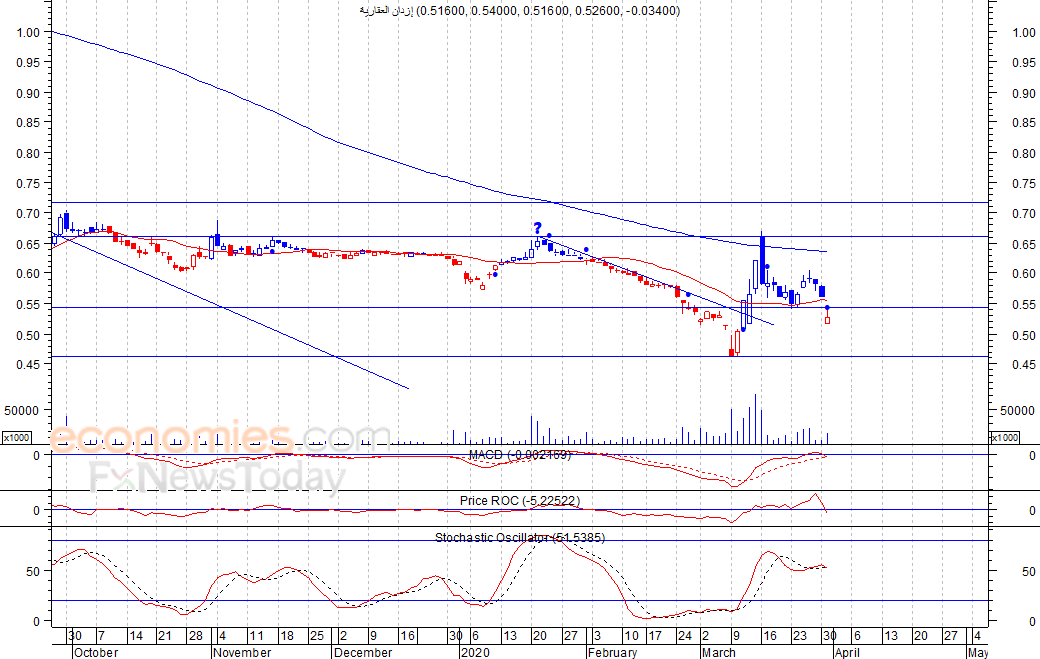The height and width of the screenshot is (659, 1040).
Task: Click 50000 volume label on right axis
Action: 1017,410
